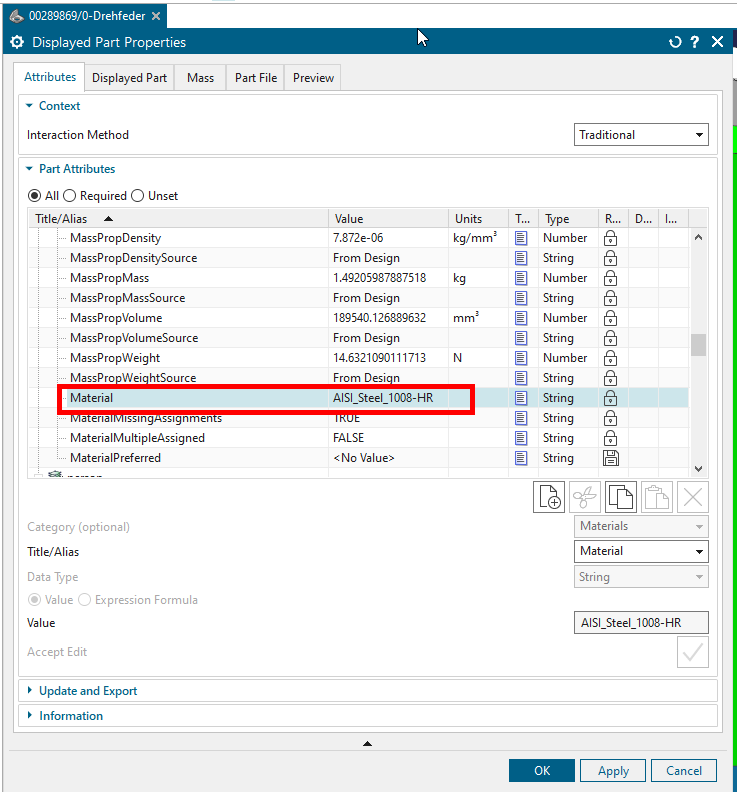The height and width of the screenshot is (792, 737).
Task: Select the MaterialMultipleAssigned row
Action: click(359, 438)
